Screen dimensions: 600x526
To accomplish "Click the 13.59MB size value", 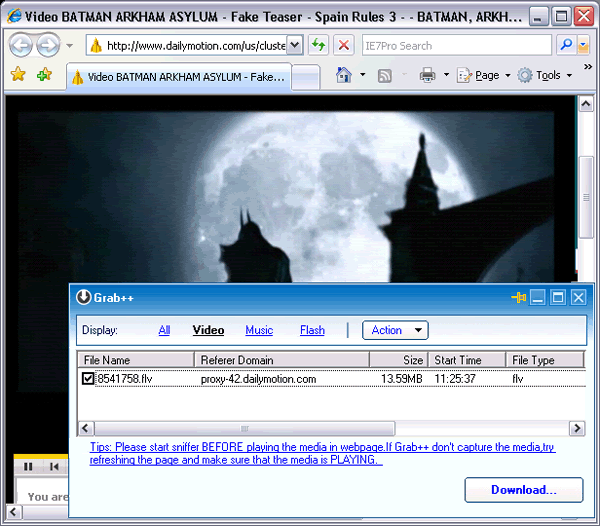I will (401, 379).
